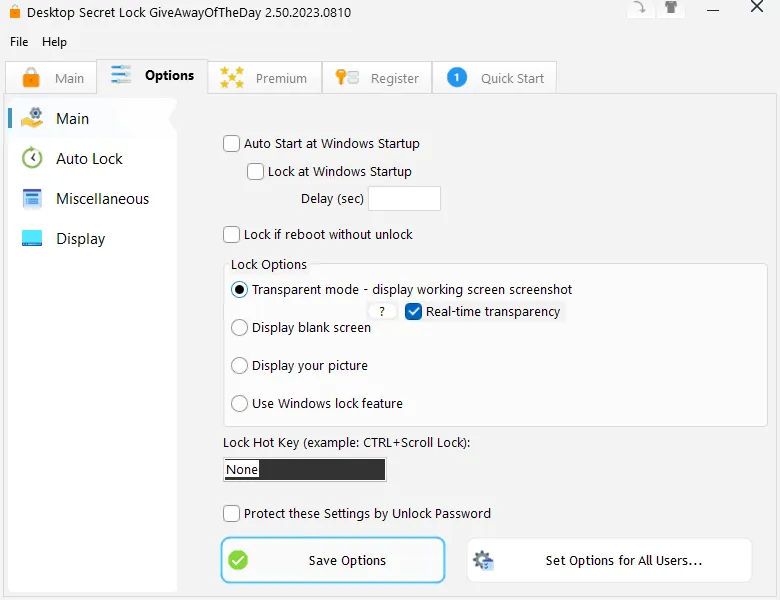
Task: Select Main in the options sidebar
Action: pos(92,119)
